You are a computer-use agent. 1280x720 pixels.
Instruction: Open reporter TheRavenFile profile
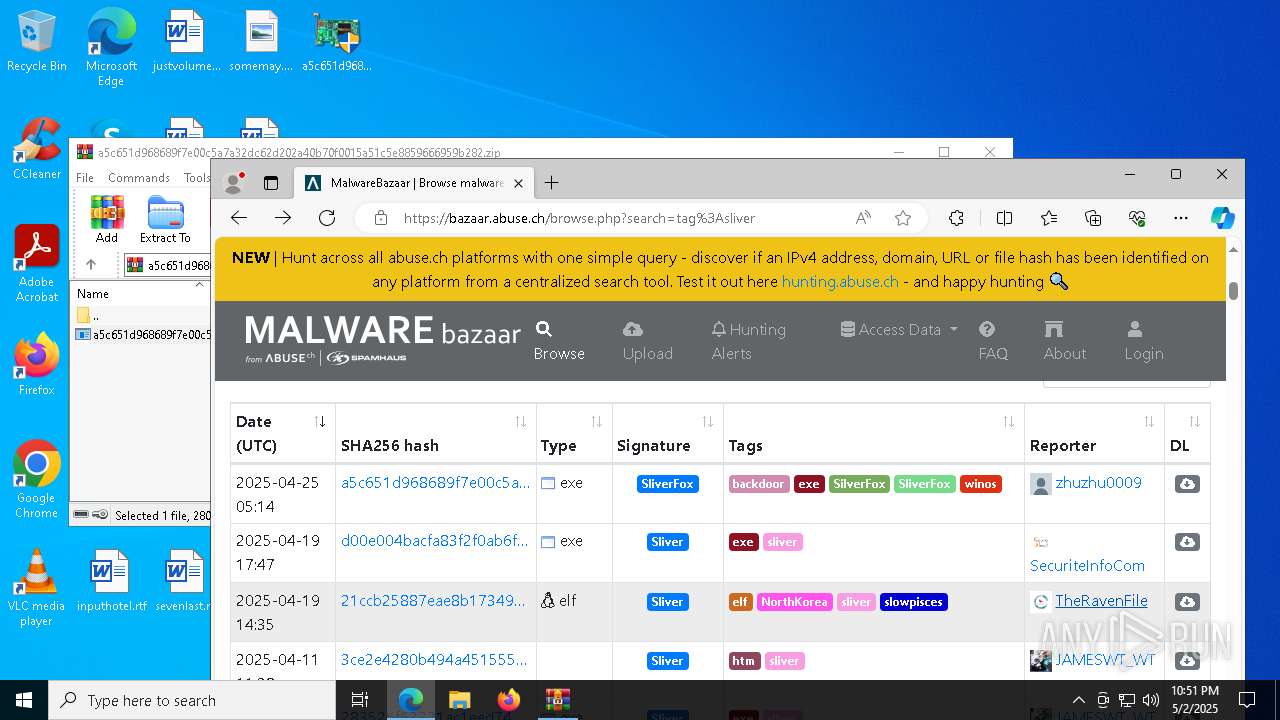point(1101,601)
